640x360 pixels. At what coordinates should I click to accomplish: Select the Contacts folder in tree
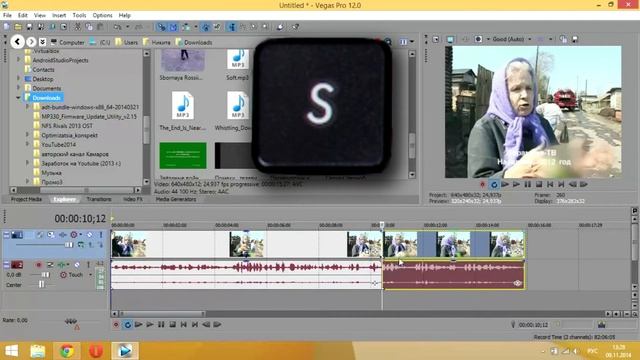43,69
